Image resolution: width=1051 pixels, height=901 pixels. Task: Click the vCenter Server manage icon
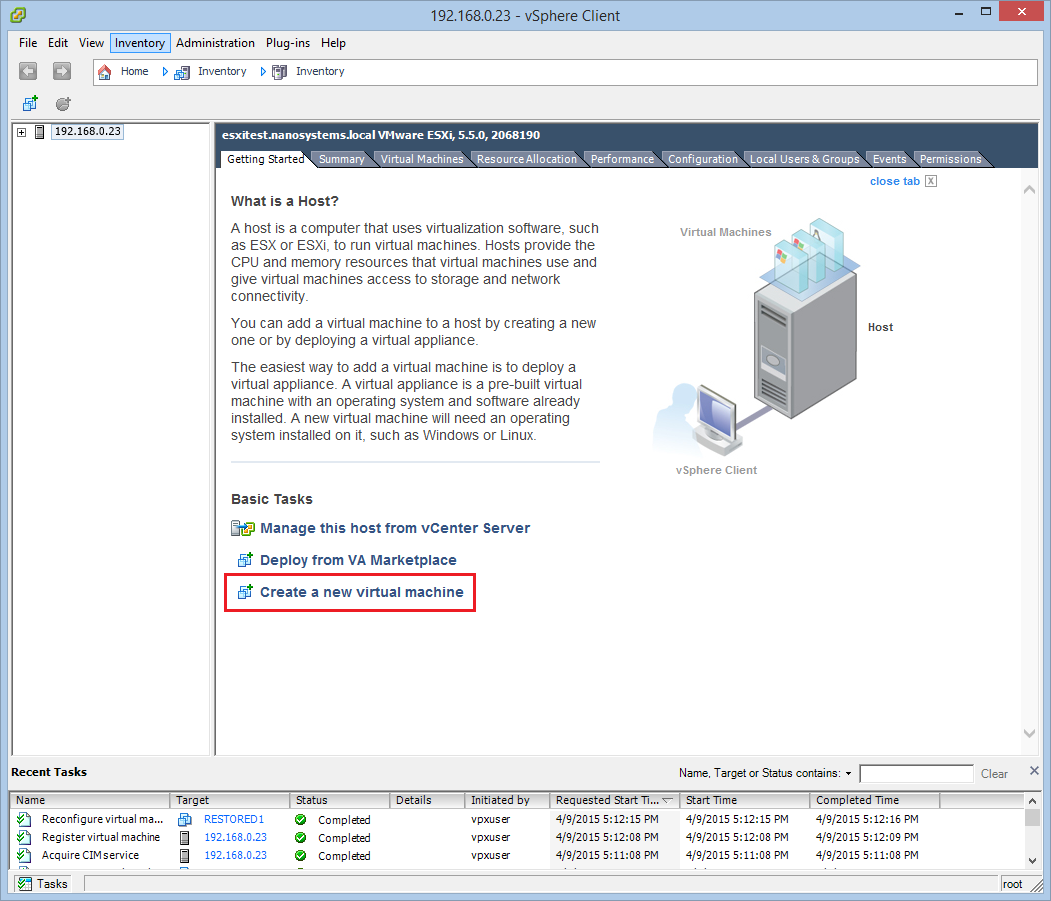[x=243, y=528]
